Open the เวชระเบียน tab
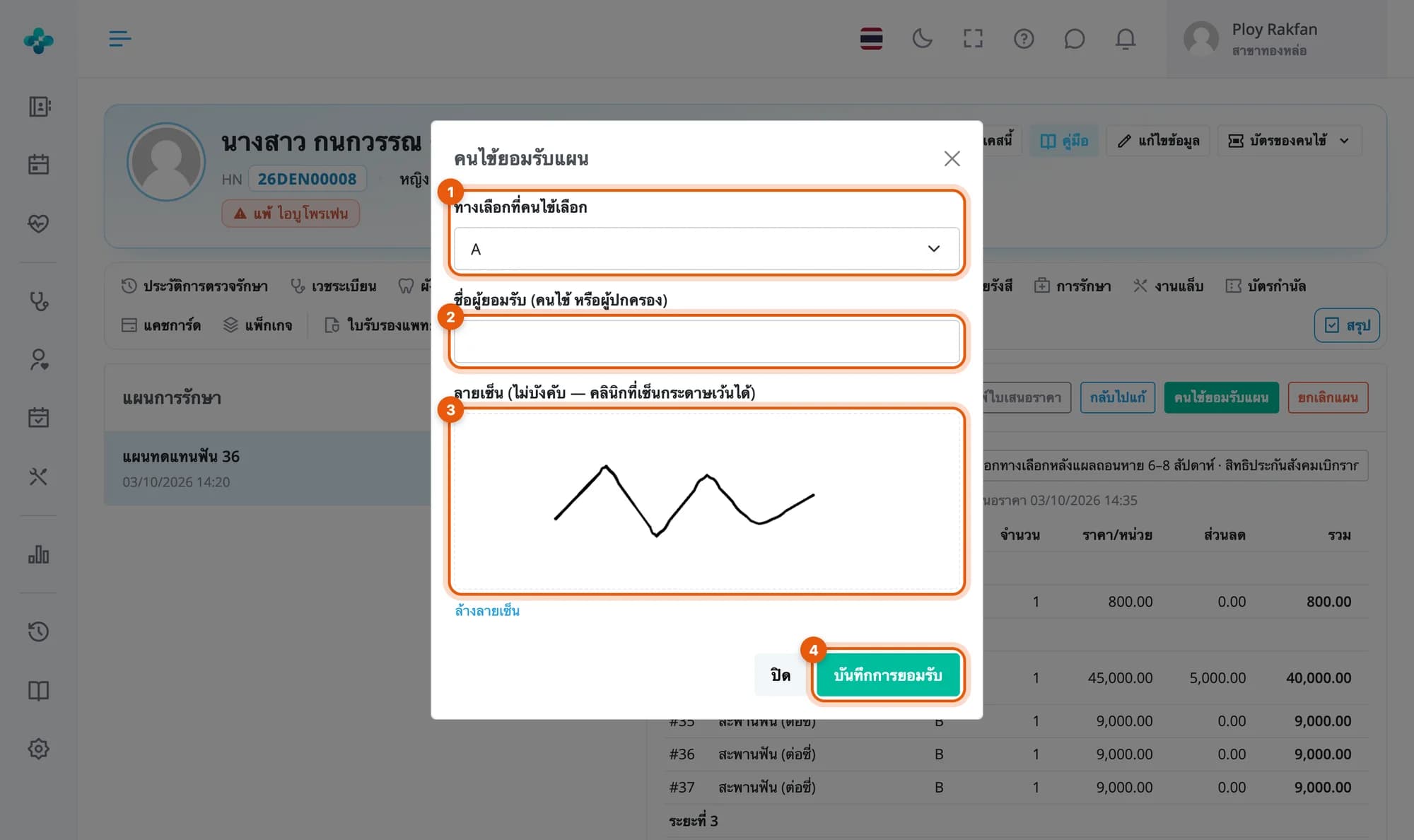The height and width of the screenshot is (840, 1414). point(334,286)
